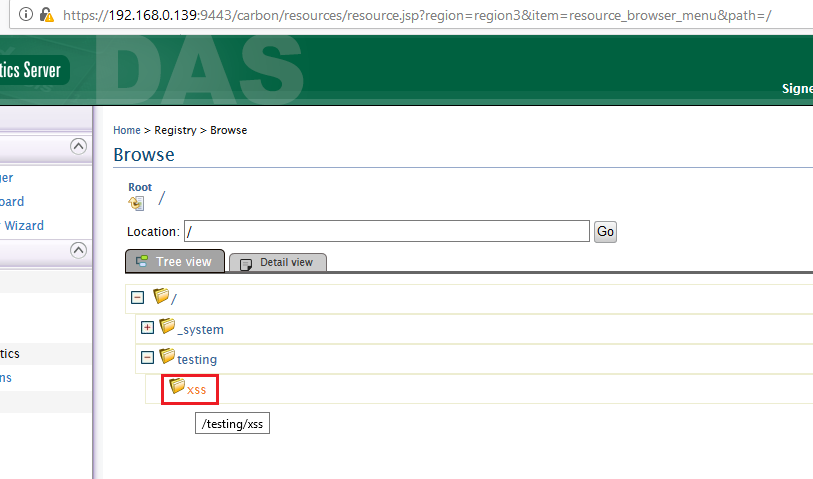
Task: Open the Home breadcrumb link
Action: [127, 130]
